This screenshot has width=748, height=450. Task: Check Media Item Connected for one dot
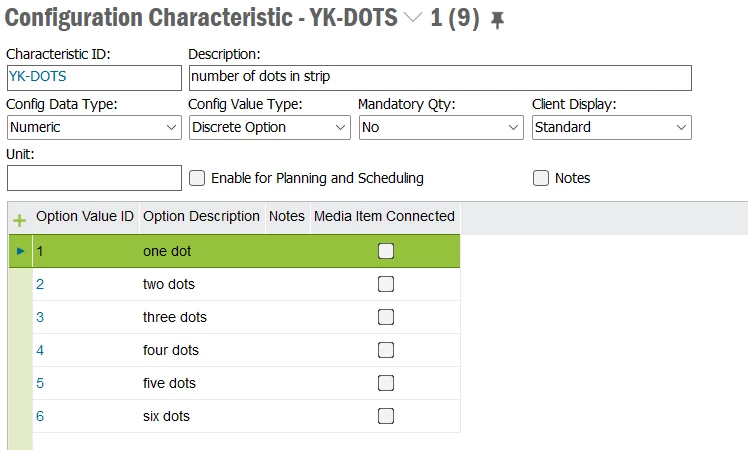click(x=385, y=251)
